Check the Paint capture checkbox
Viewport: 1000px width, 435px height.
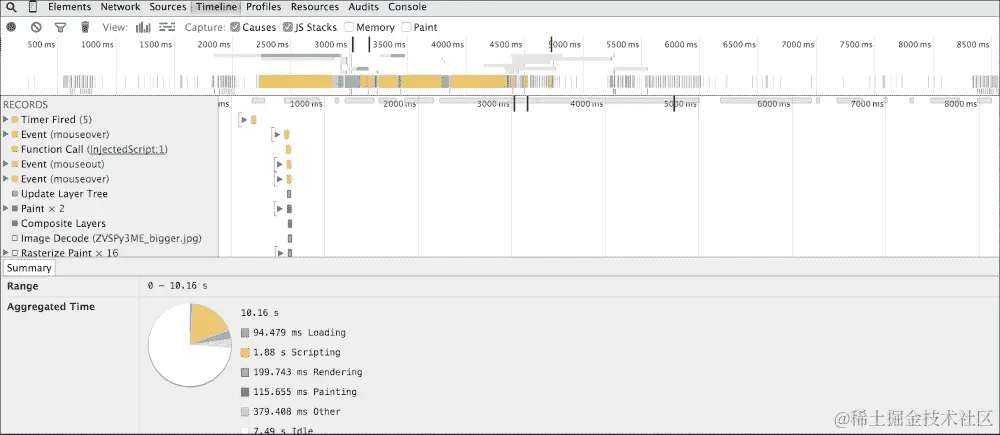click(x=406, y=27)
